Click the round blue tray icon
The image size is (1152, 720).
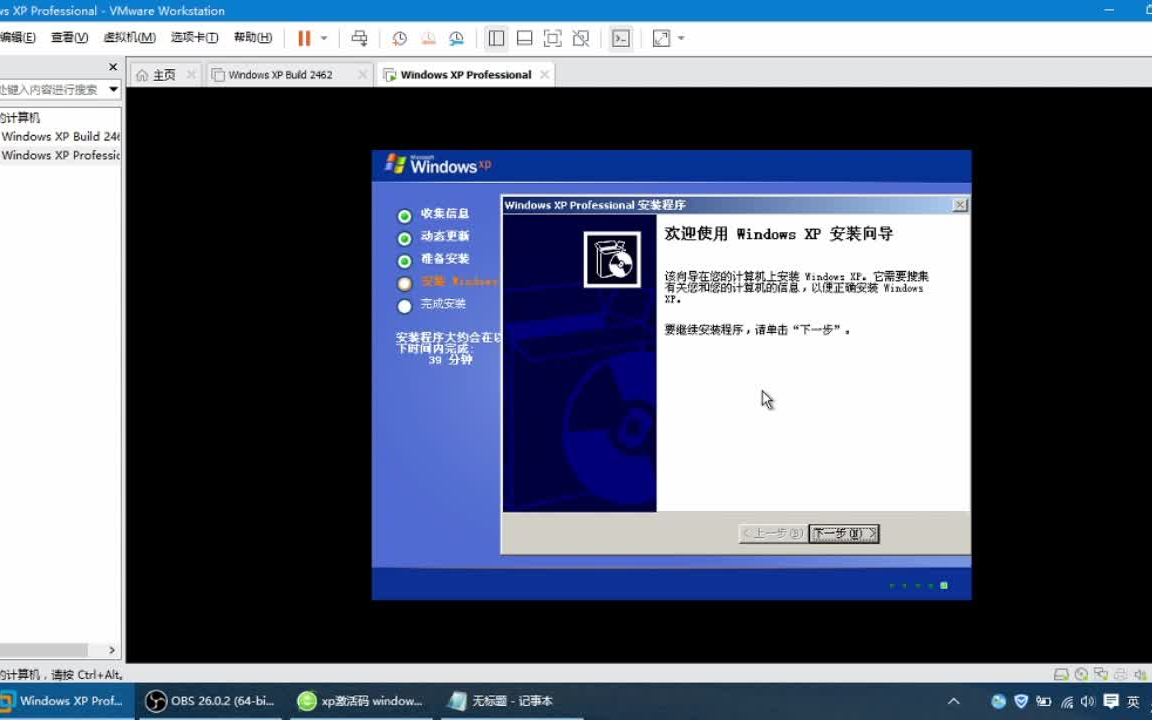click(998, 701)
